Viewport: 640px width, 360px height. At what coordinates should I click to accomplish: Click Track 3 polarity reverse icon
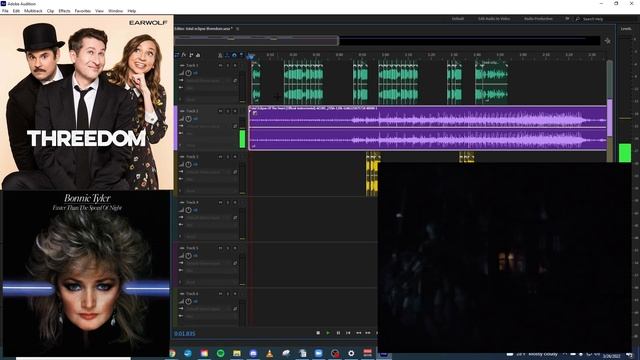236,172
